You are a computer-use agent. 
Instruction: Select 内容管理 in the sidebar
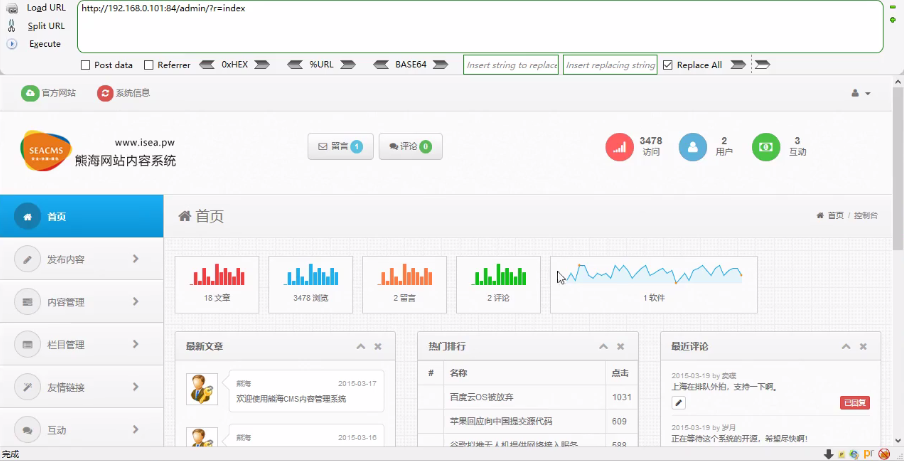pyautogui.click(x=81, y=302)
